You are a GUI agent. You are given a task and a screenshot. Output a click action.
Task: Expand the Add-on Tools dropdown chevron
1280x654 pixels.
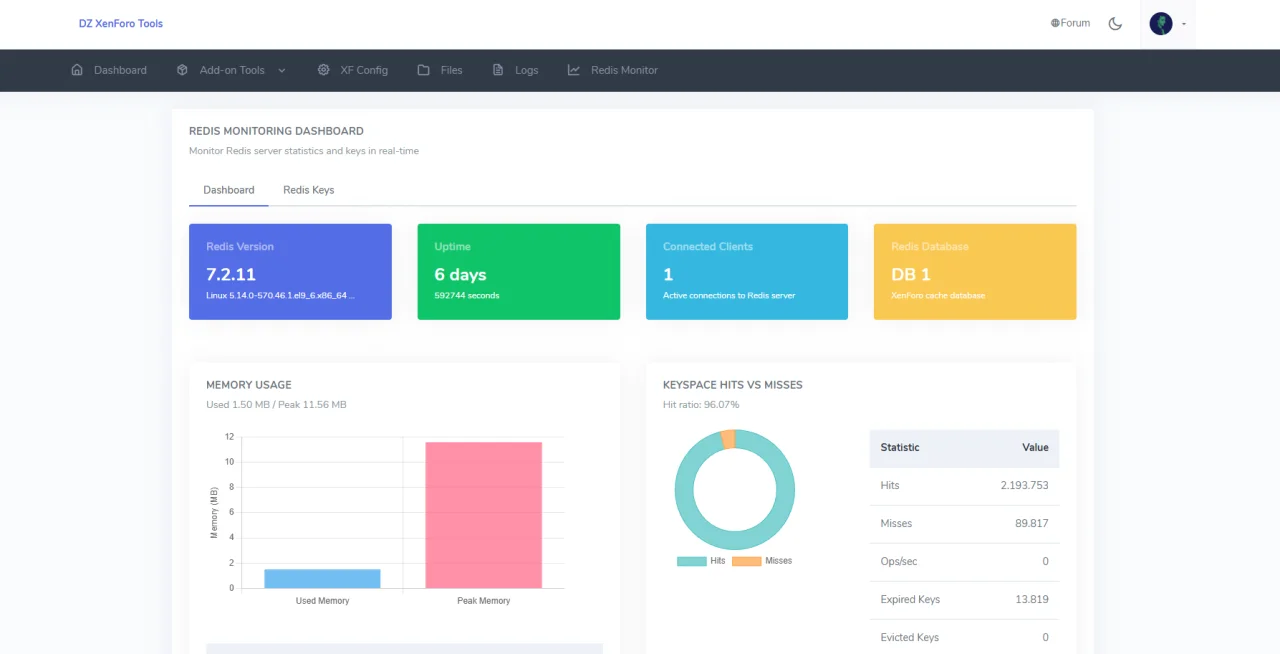coord(282,70)
